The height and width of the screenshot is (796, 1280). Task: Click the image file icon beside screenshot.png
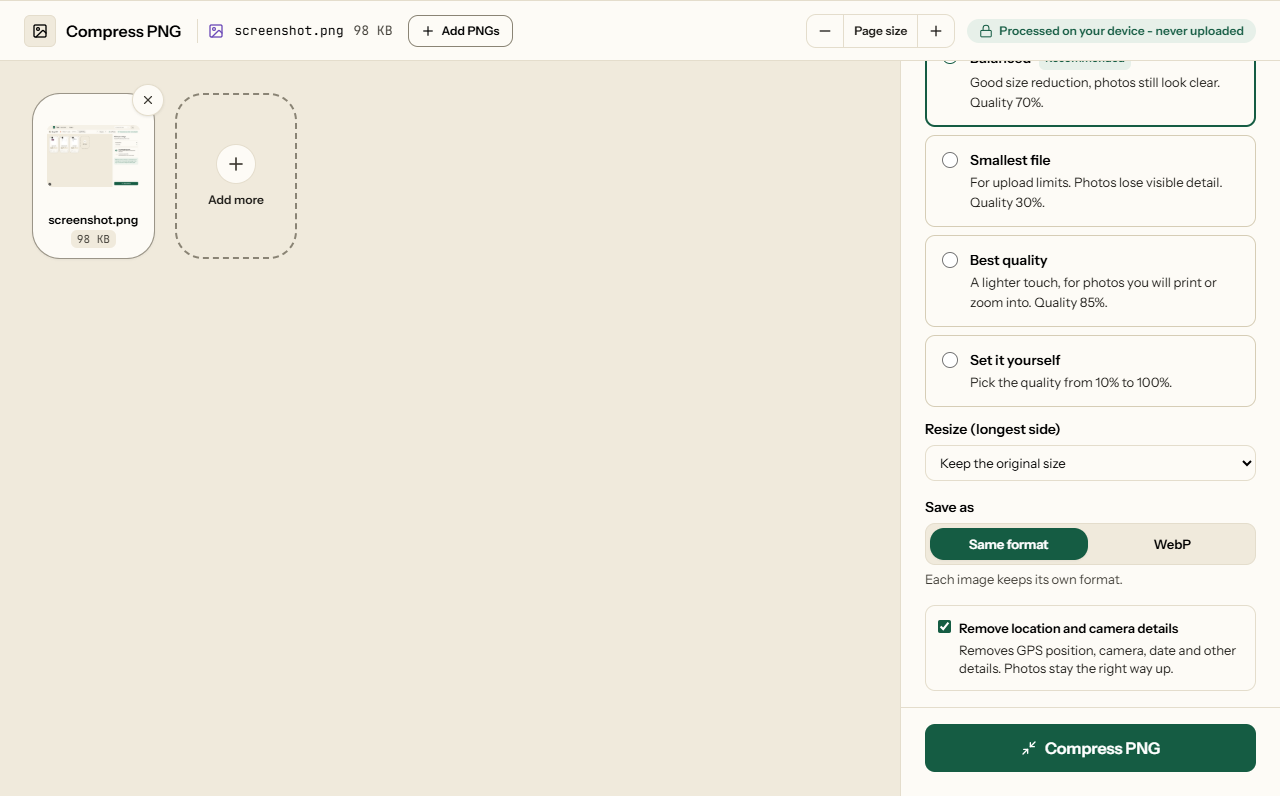point(216,31)
